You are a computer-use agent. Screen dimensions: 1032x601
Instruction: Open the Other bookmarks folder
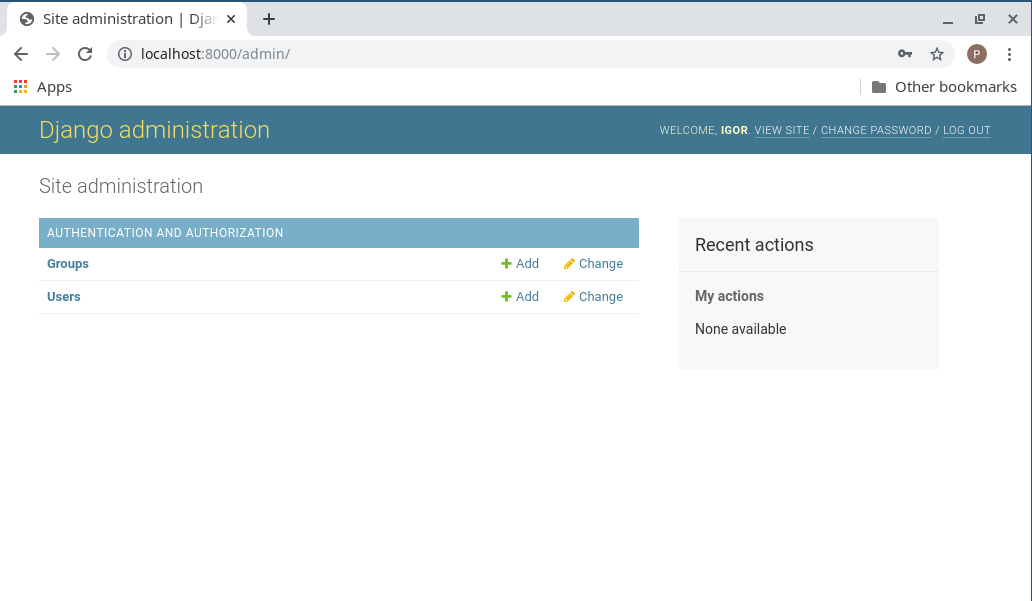click(x=944, y=87)
